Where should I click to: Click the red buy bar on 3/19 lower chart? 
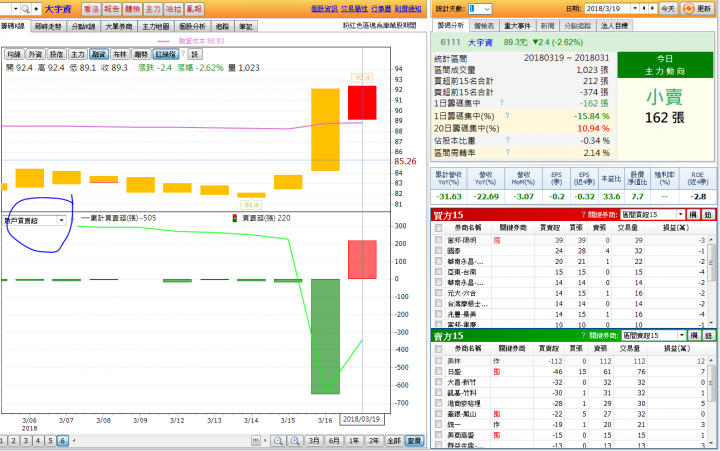coord(362,259)
